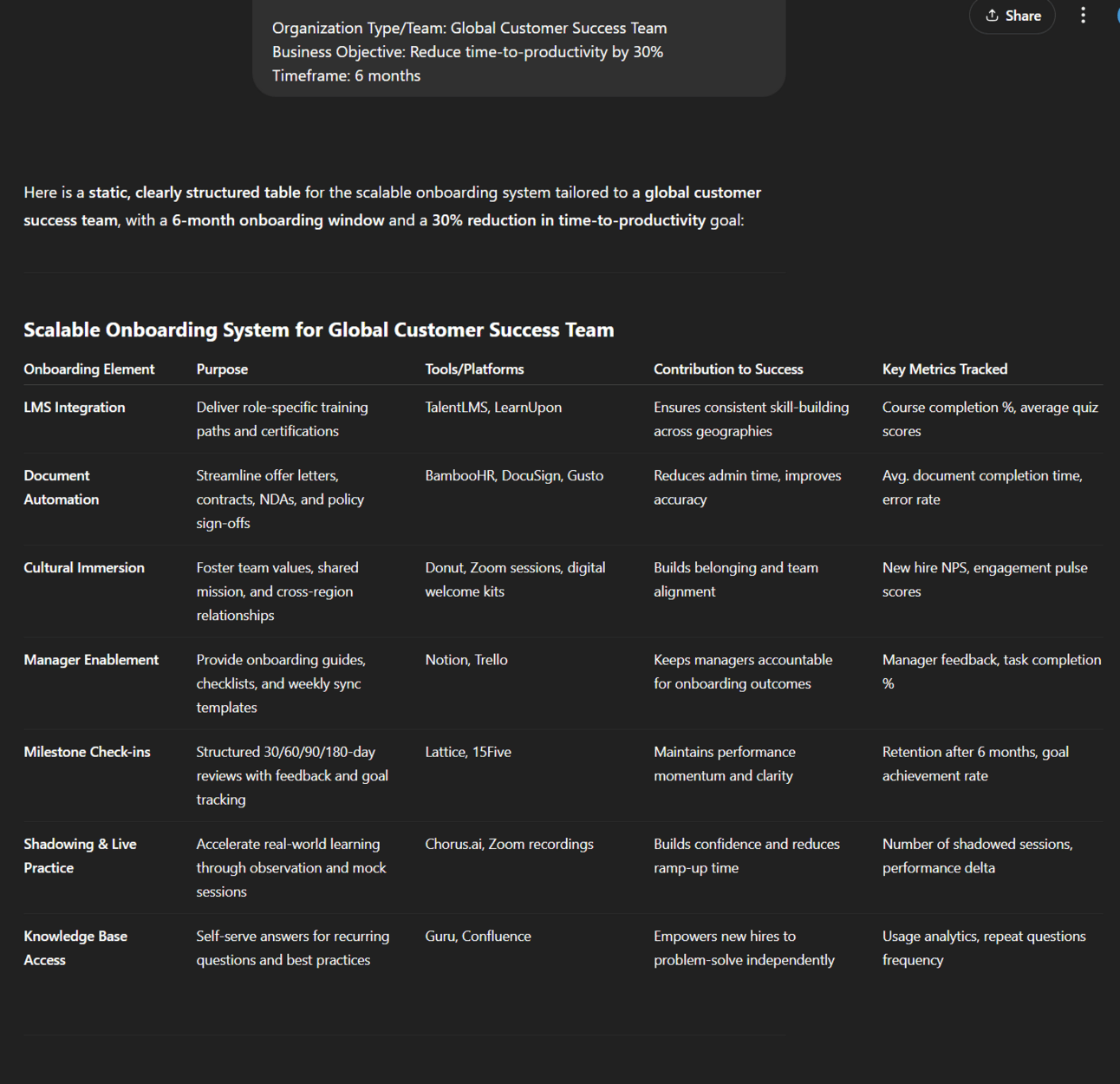Click 'Chorus.ai, Zoom recordings' cell

point(509,844)
